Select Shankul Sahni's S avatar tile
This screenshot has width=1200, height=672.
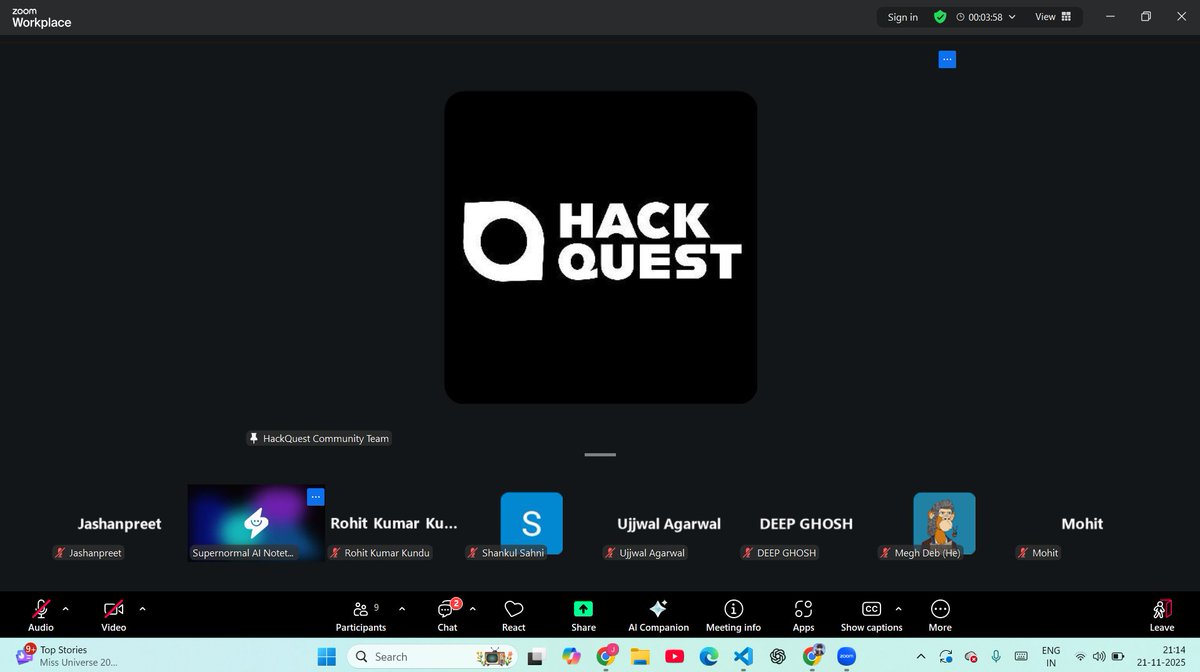pos(531,523)
